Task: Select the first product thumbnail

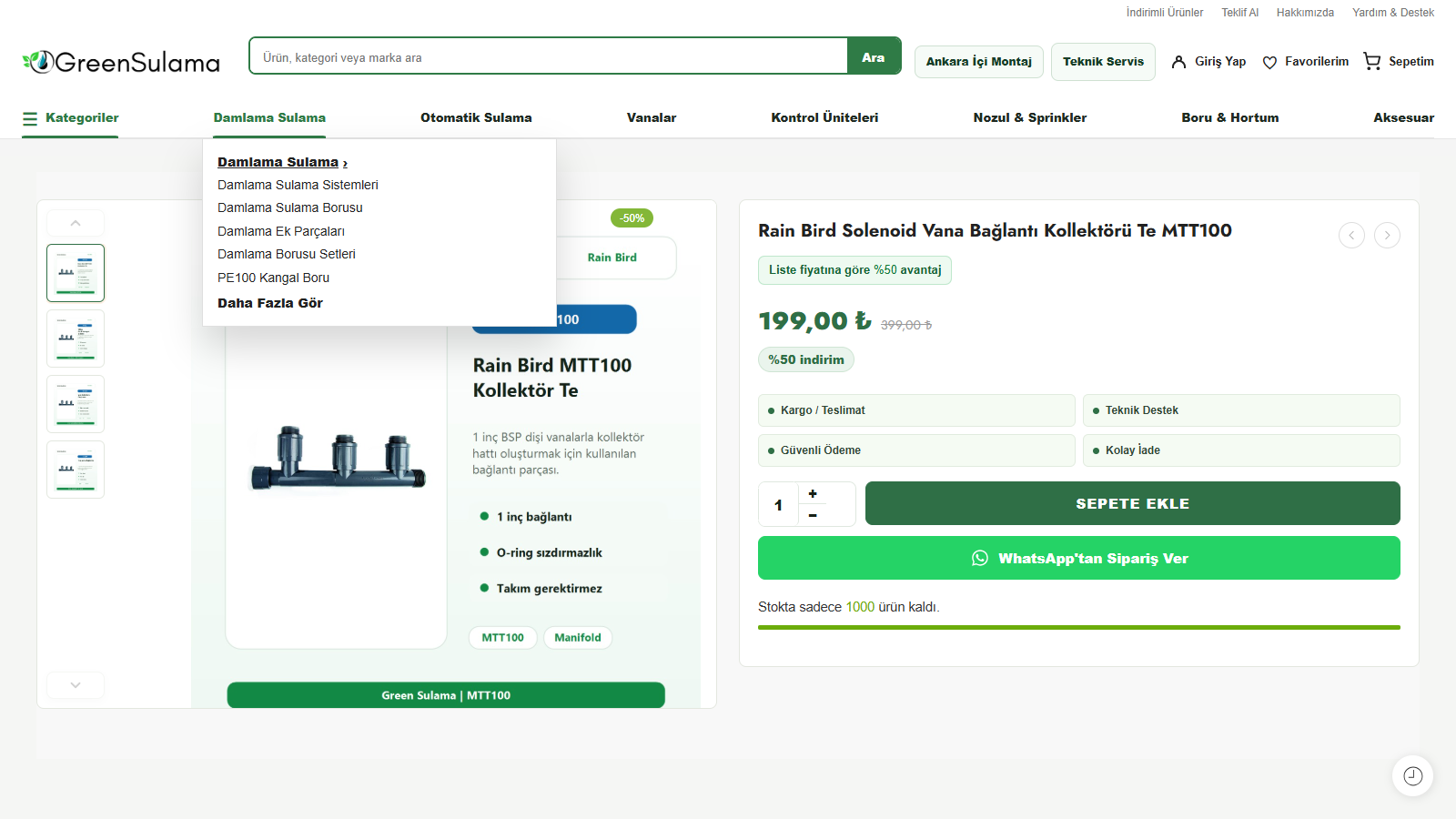Action: [x=76, y=273]
